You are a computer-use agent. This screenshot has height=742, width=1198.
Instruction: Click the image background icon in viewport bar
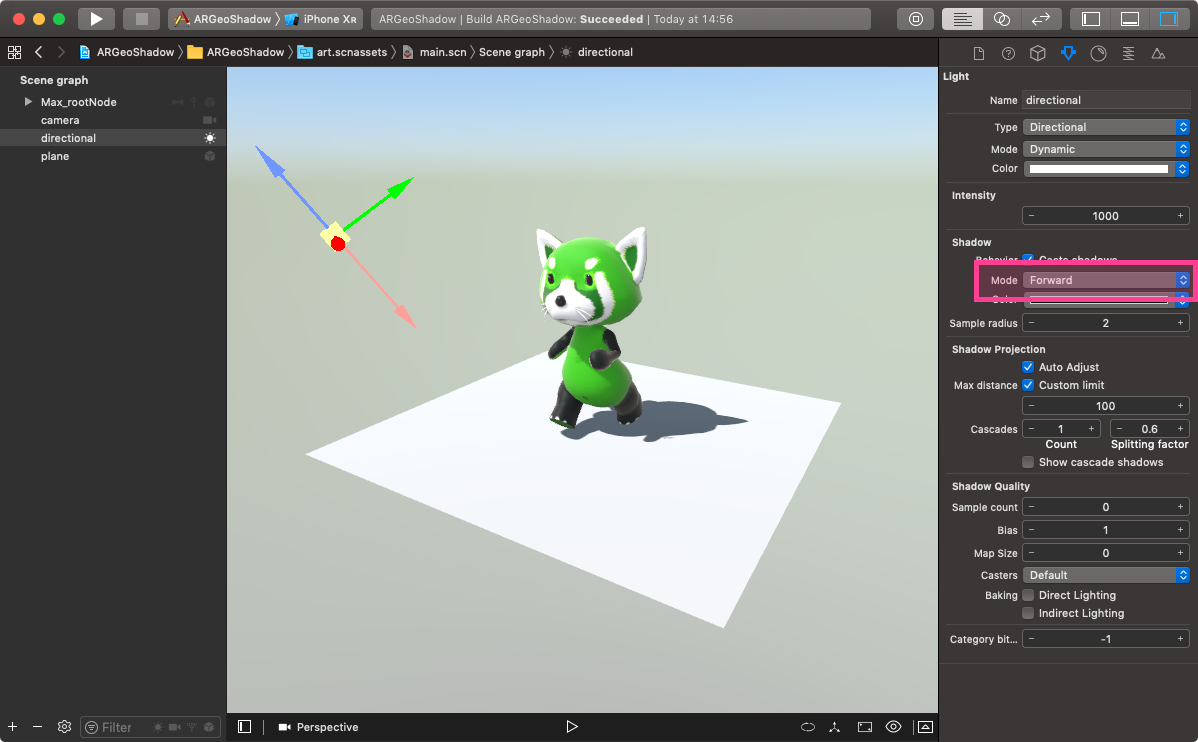pos(925,727)
